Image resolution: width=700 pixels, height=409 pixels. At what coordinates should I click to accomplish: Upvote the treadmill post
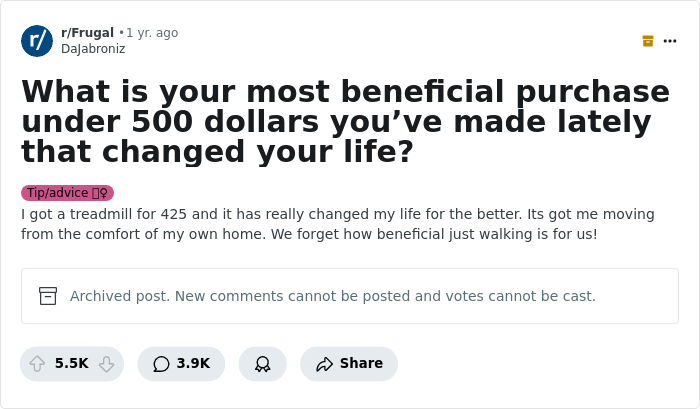[x=38, y=364]
